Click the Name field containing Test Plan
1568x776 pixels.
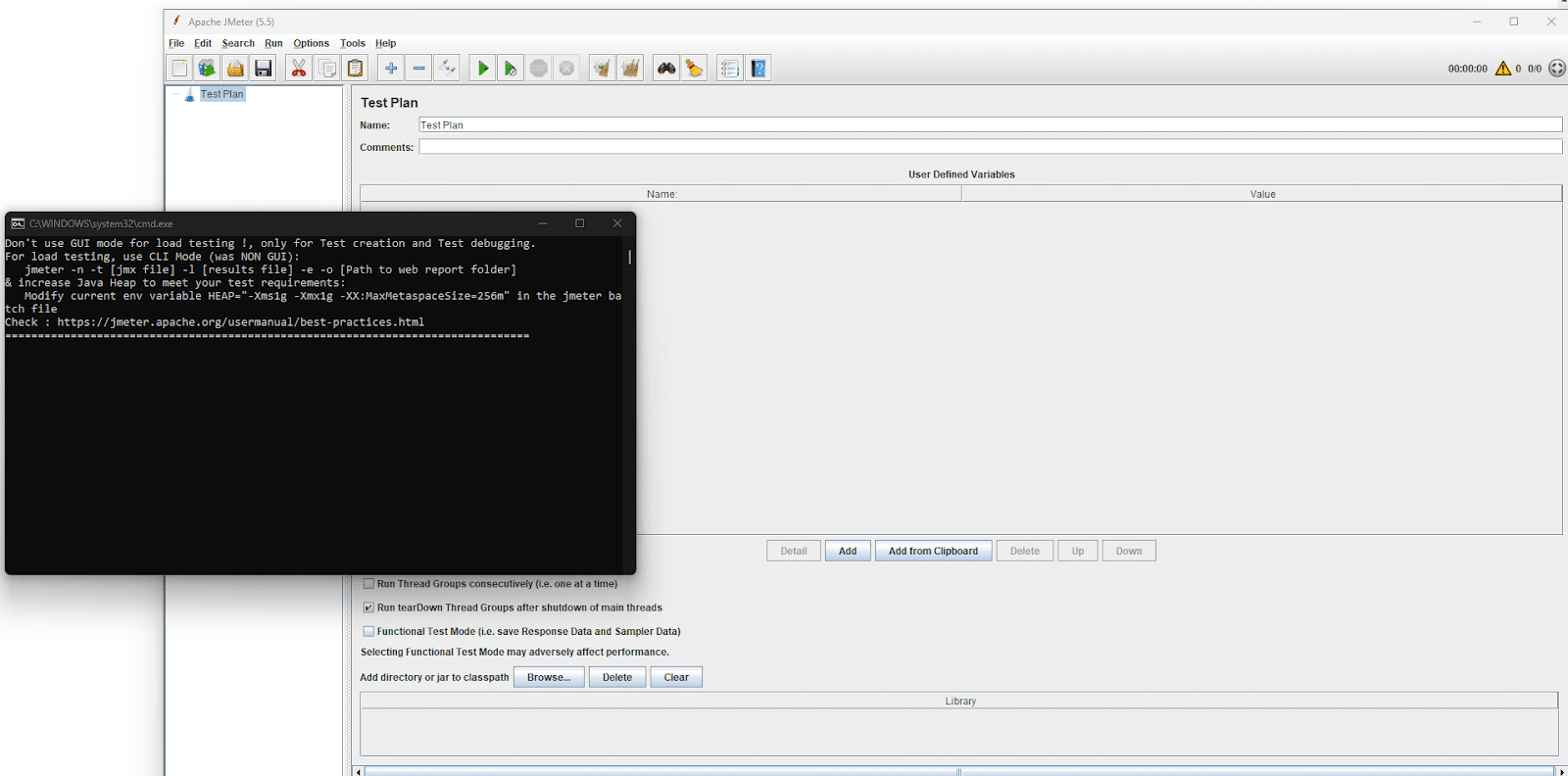(991, 125)
